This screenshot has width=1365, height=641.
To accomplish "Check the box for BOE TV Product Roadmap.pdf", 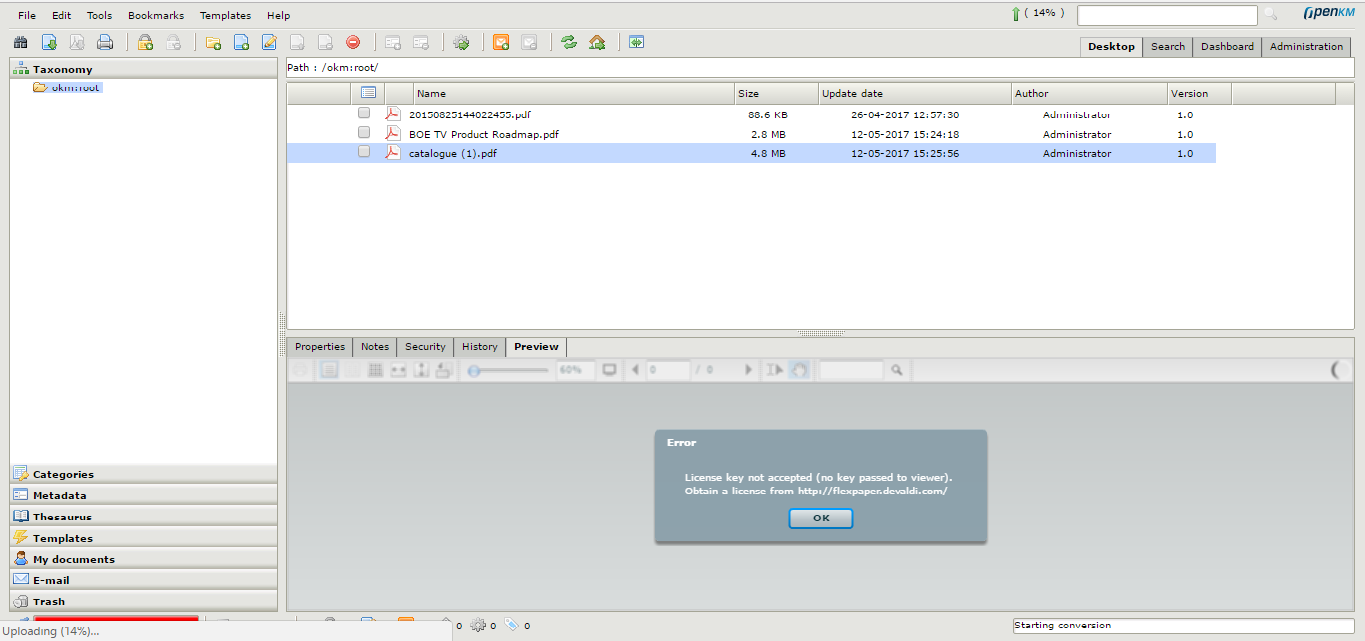I will (x=364, y=133).
